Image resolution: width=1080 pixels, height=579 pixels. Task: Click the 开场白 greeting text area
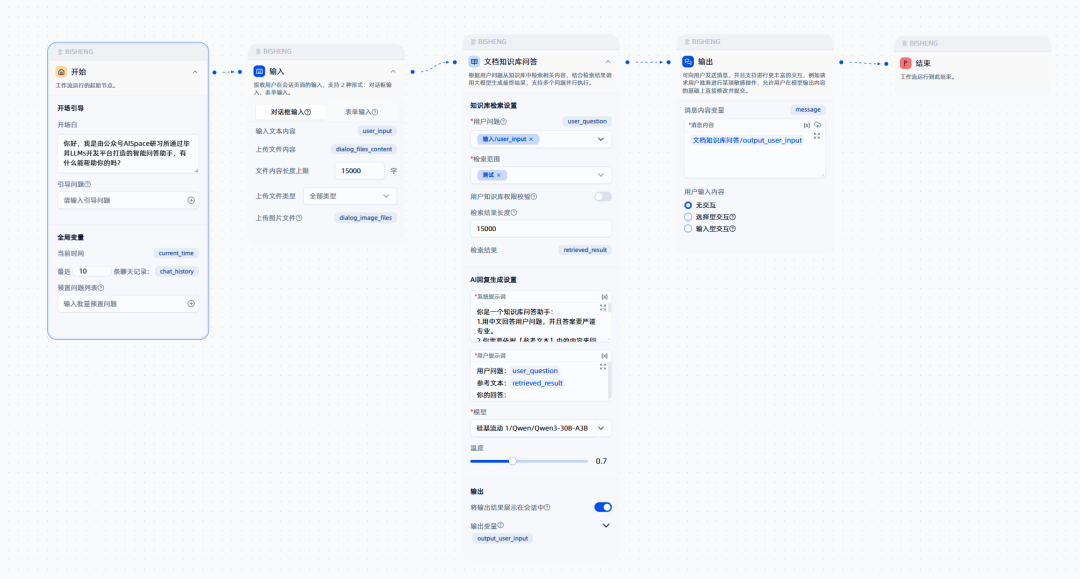[x=128, y=154]
